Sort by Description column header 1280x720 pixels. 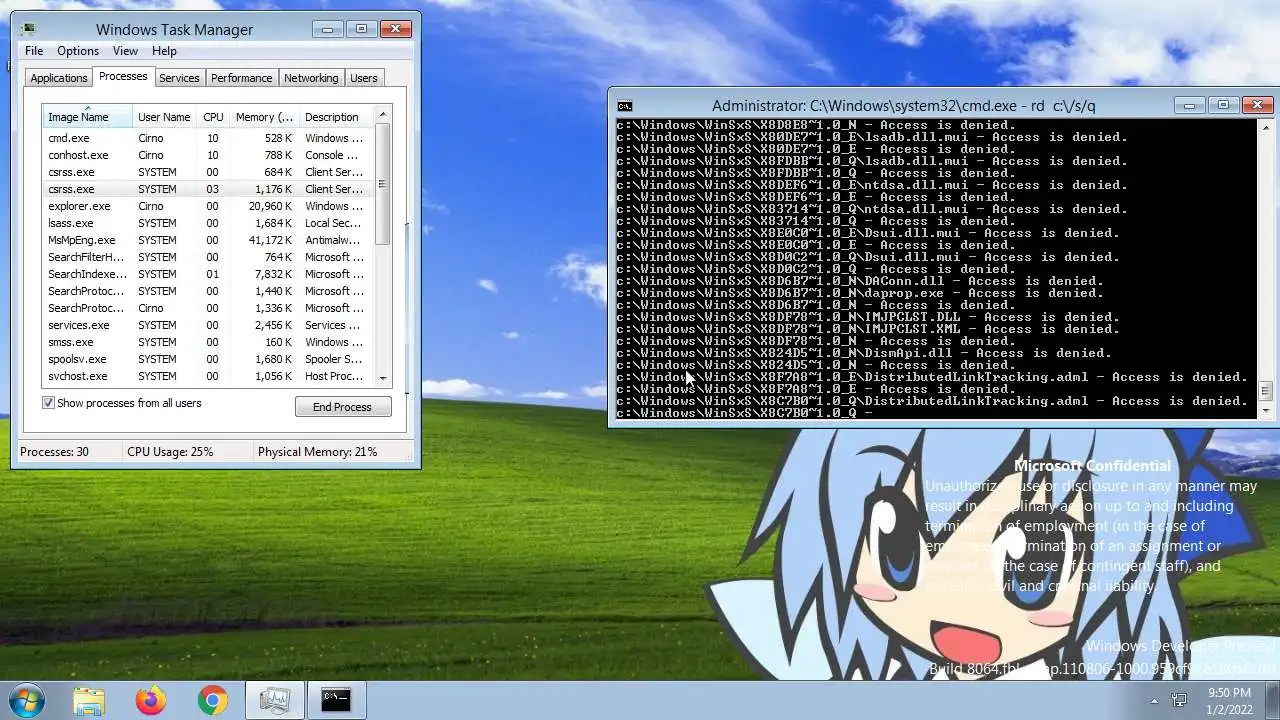coord(335,117)
